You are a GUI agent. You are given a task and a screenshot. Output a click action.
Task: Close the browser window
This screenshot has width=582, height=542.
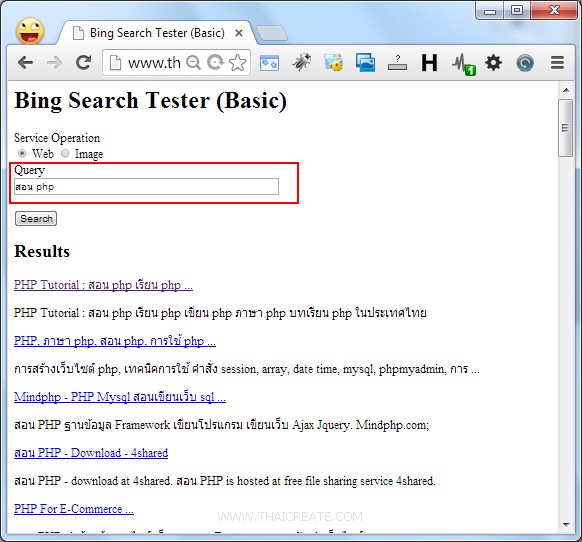[554, 10]
